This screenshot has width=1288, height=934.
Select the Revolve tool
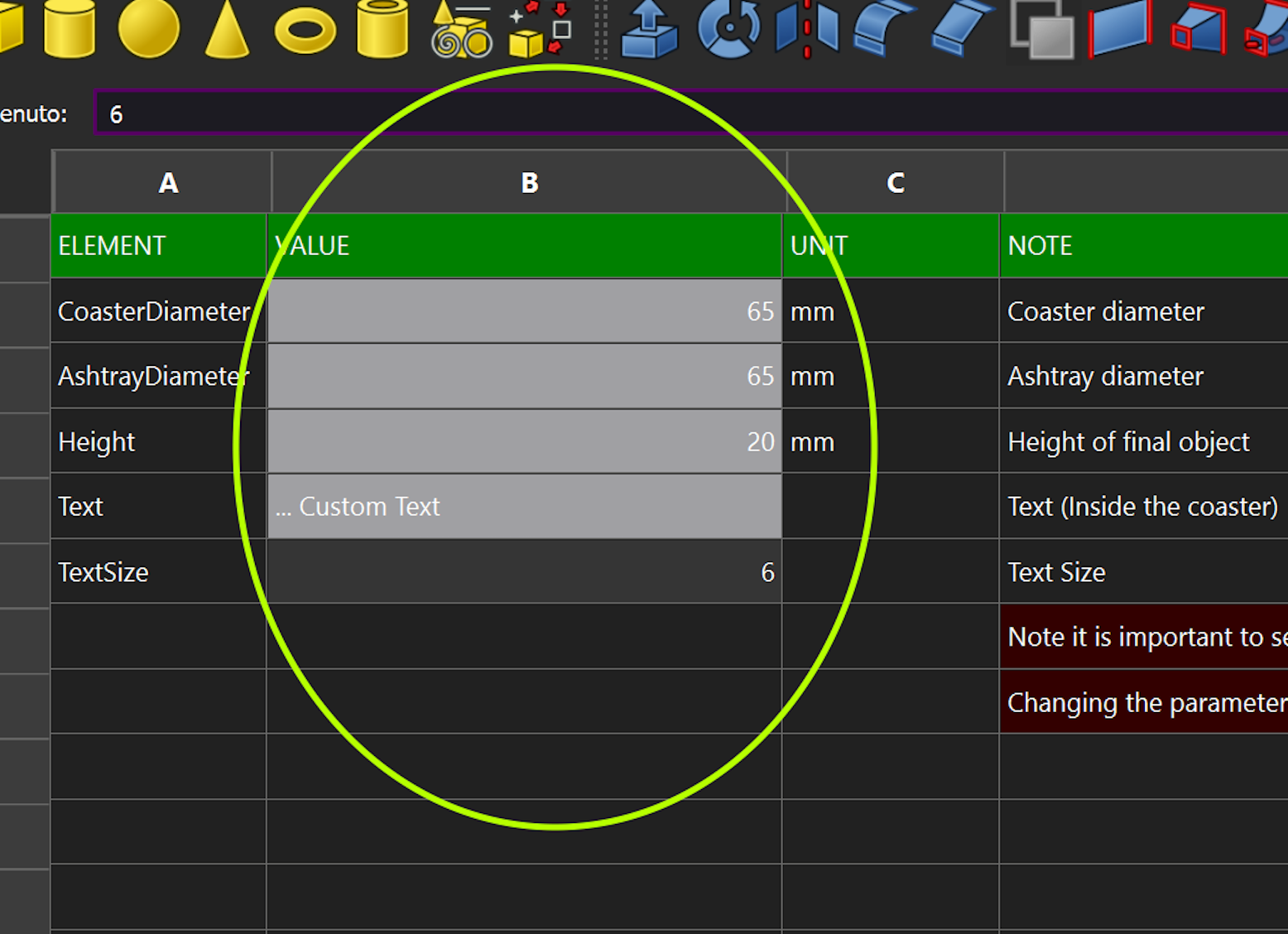pyautogui.click(x=728, y=30)
